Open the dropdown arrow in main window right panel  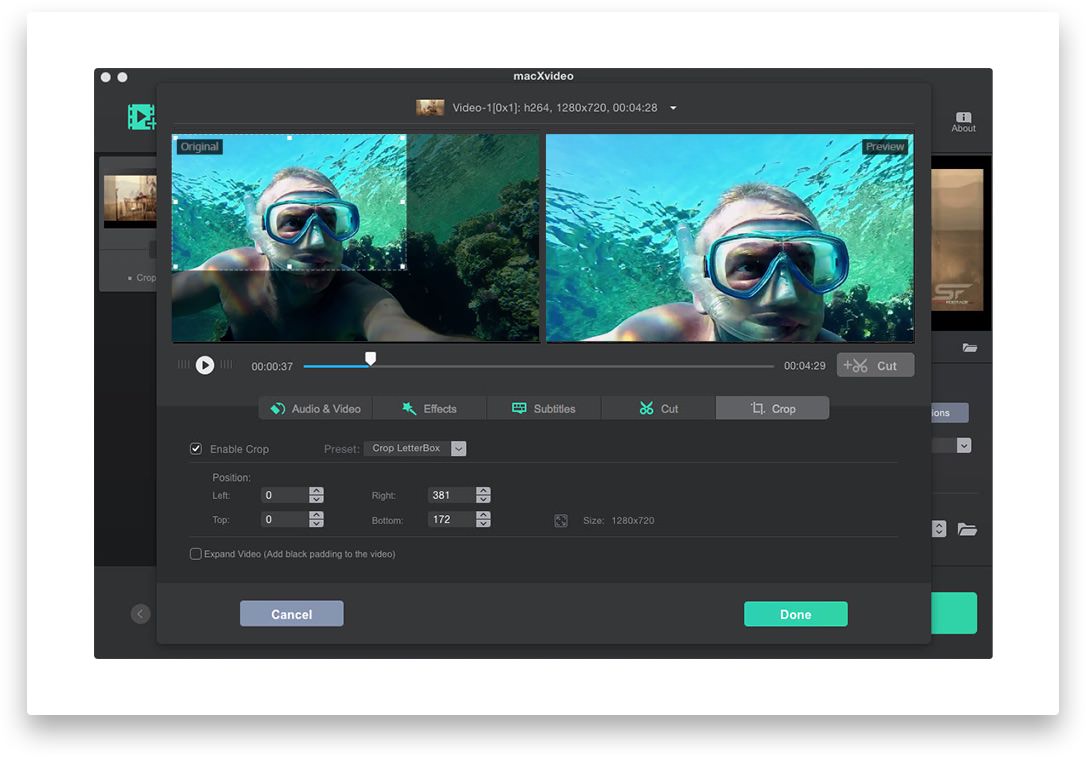(x=964, y=445)
